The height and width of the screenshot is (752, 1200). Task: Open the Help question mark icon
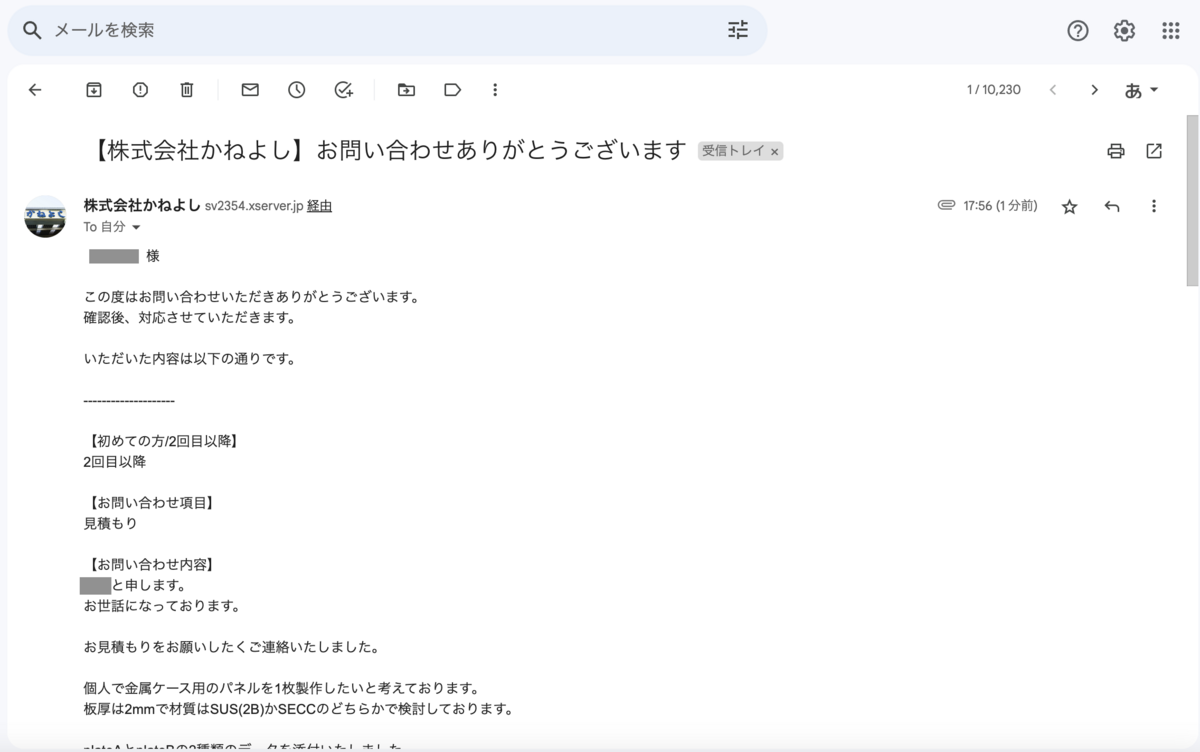(1078, 30)
